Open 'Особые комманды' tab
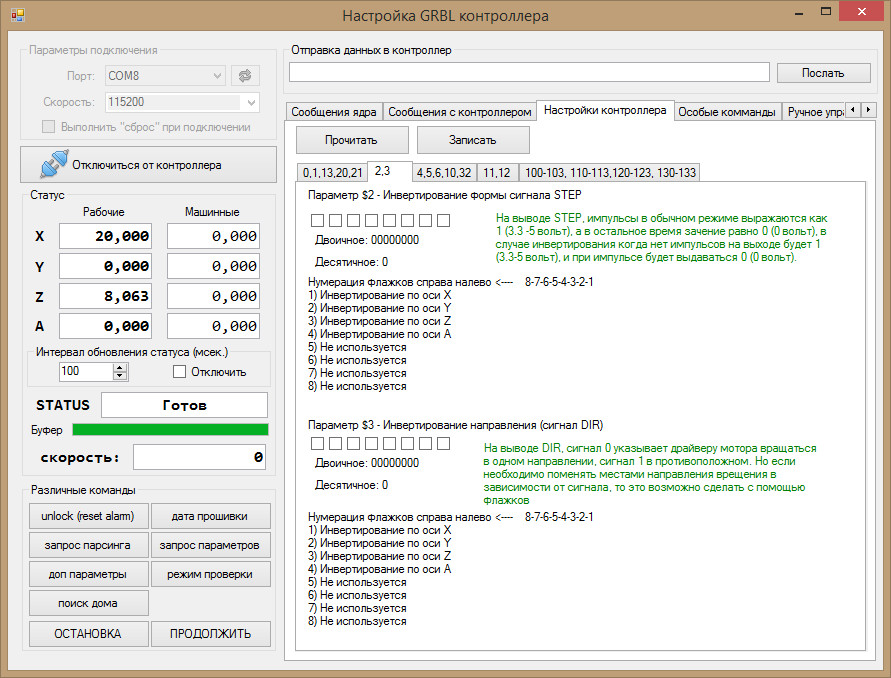 coord(727,112)
